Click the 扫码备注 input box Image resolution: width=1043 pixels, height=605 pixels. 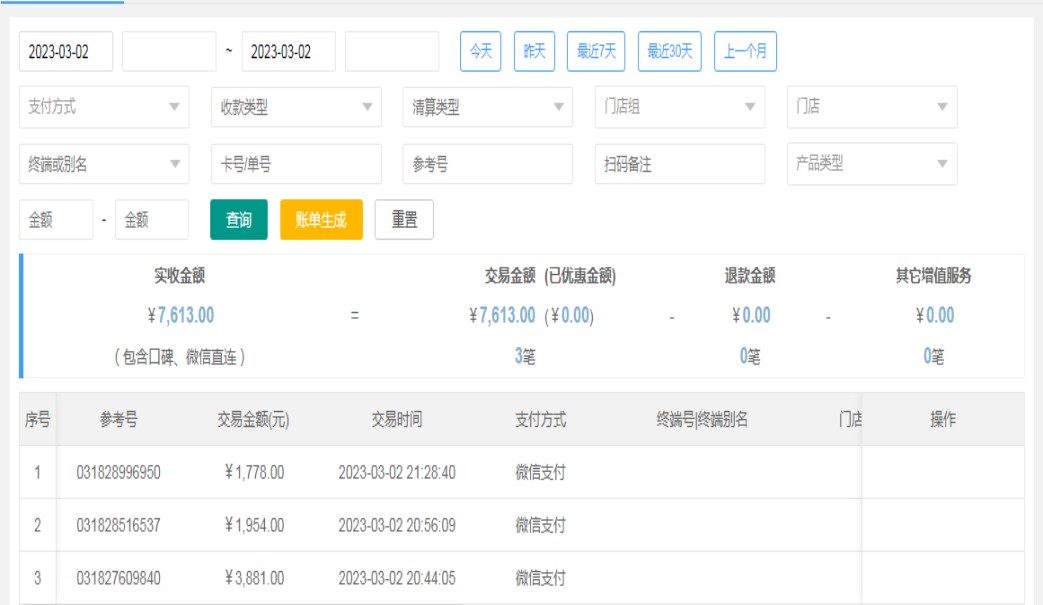680,165
